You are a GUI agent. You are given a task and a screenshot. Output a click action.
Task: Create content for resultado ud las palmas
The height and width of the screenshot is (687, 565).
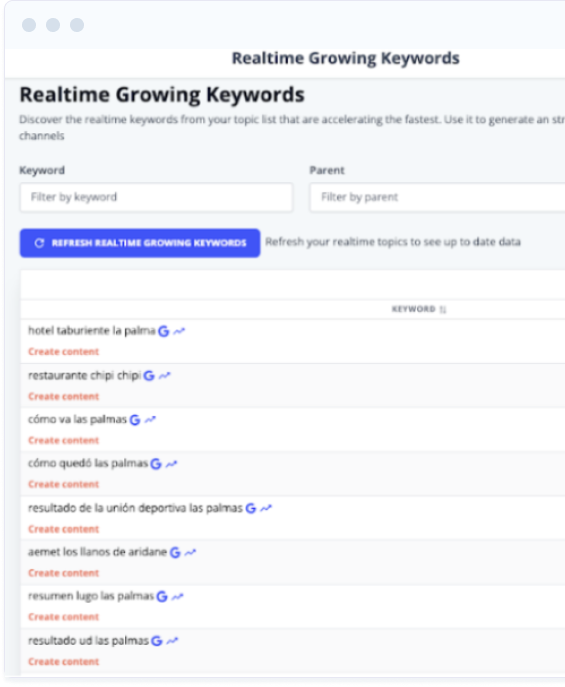coord(64,662)
